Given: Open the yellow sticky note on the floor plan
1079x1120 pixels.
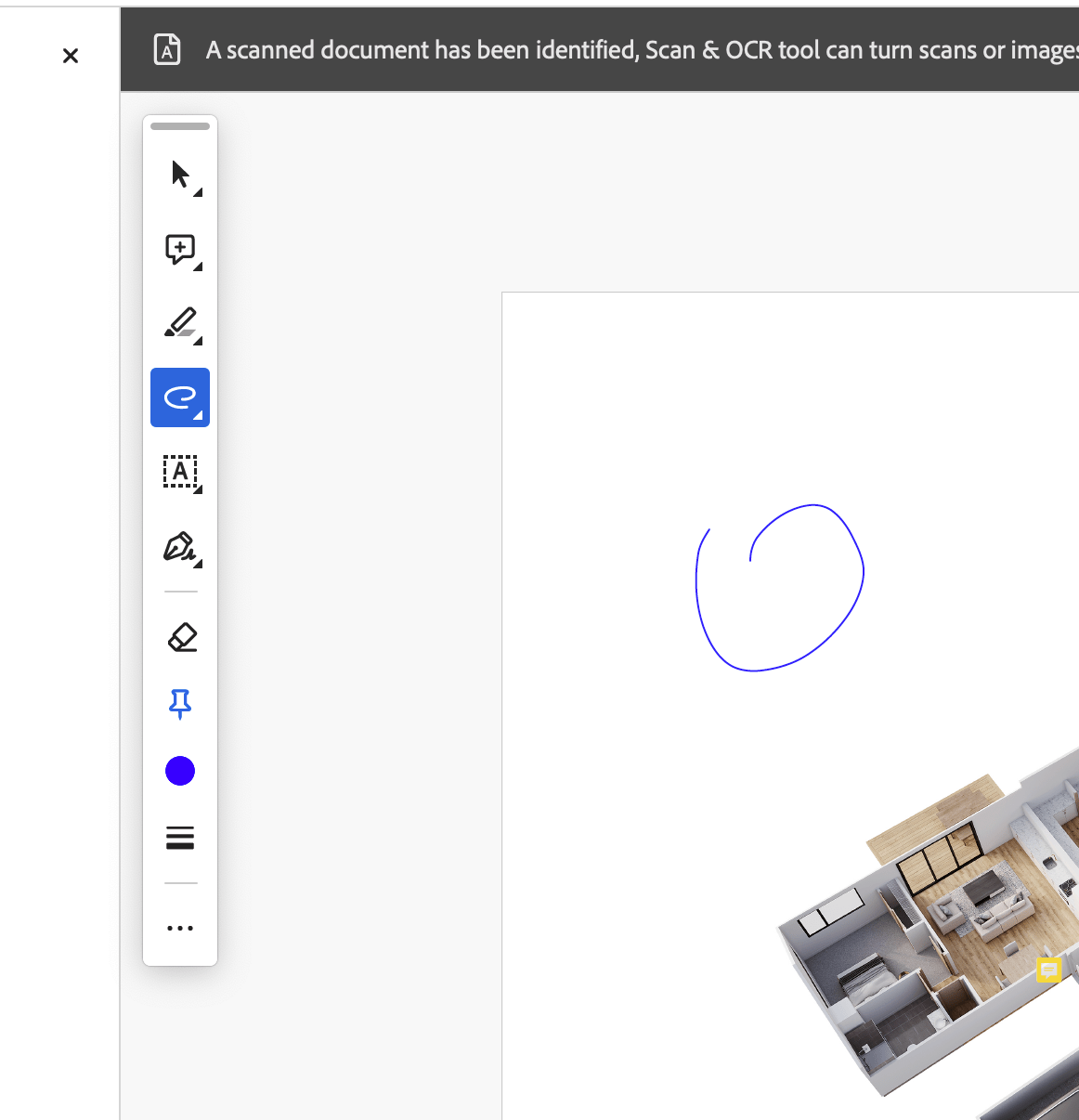Looking at the screenshot, I should point(1048,970).
